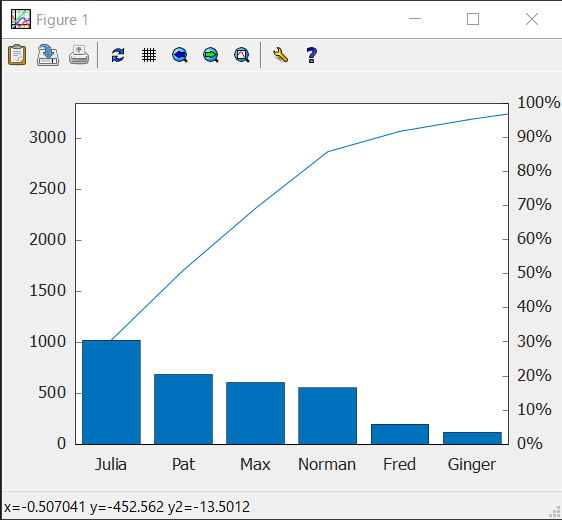Apply the previous zoom settings
Image resolution: width=562 pixels, height=520 pixels.
180,55
